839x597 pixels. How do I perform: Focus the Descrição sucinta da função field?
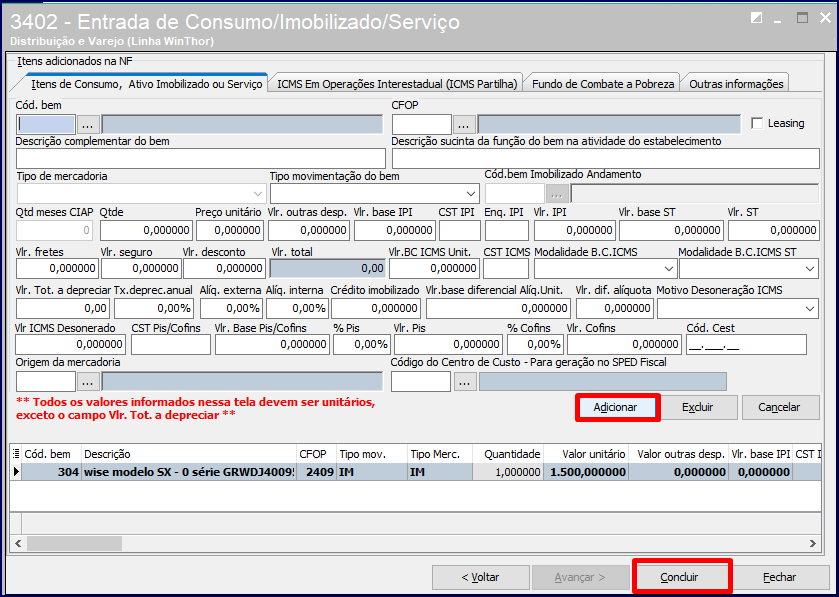(x=606, y=159)
